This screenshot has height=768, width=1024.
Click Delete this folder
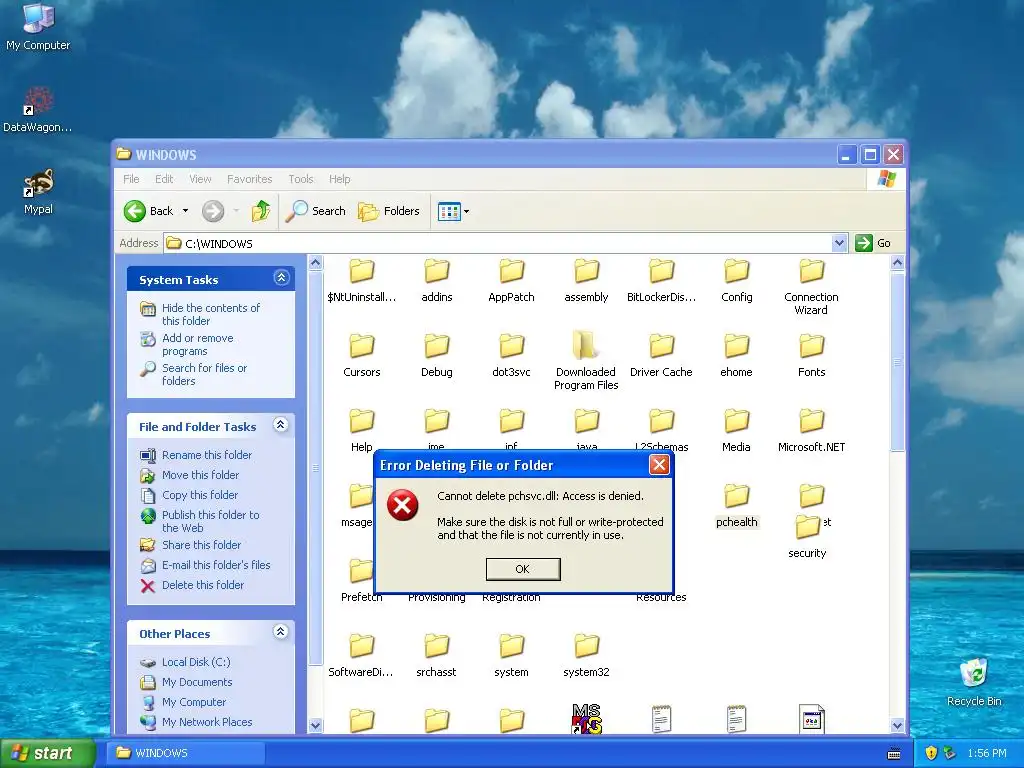[202, 585]
